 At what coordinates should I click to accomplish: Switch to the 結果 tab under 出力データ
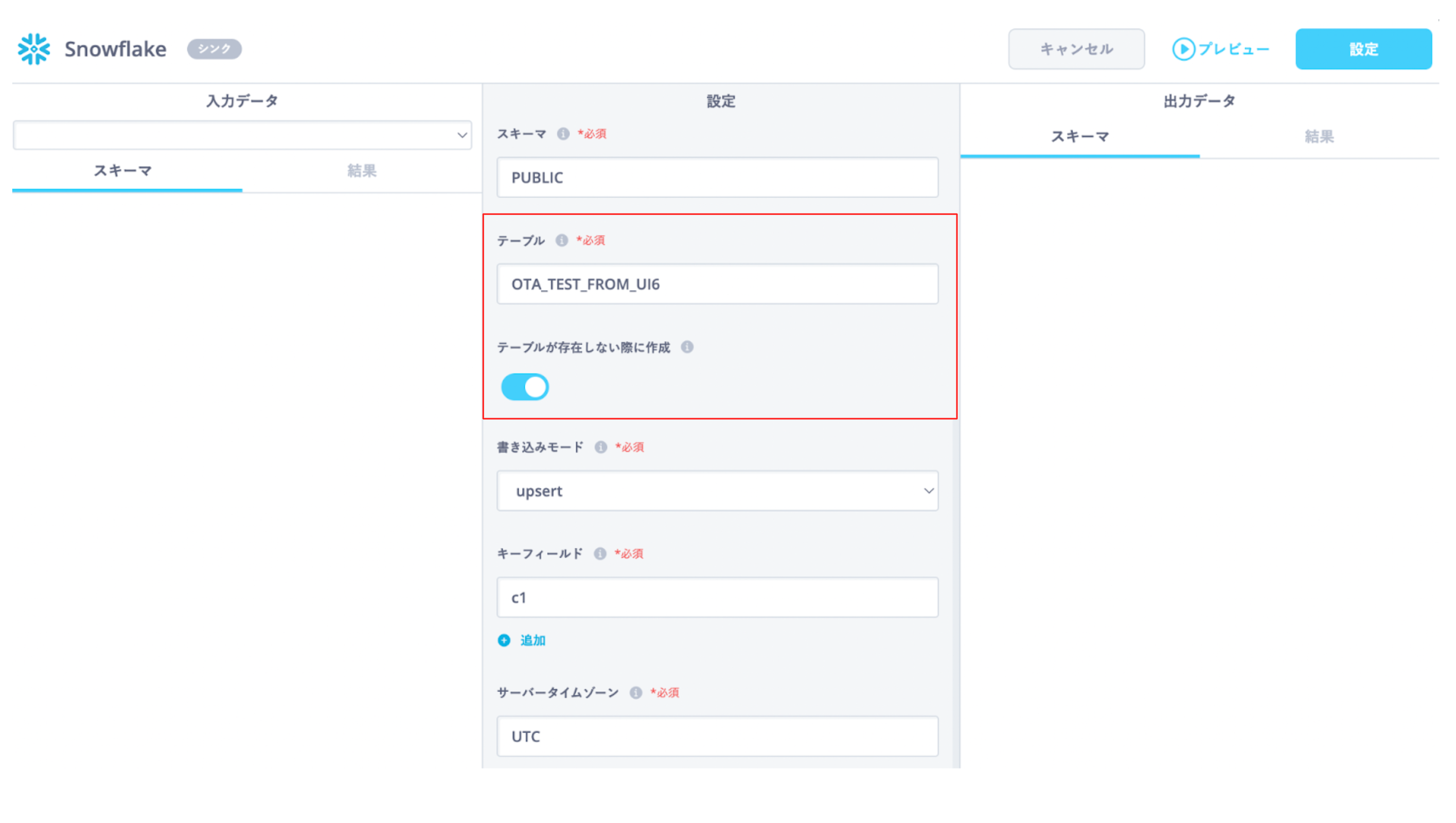point(1319,136)
